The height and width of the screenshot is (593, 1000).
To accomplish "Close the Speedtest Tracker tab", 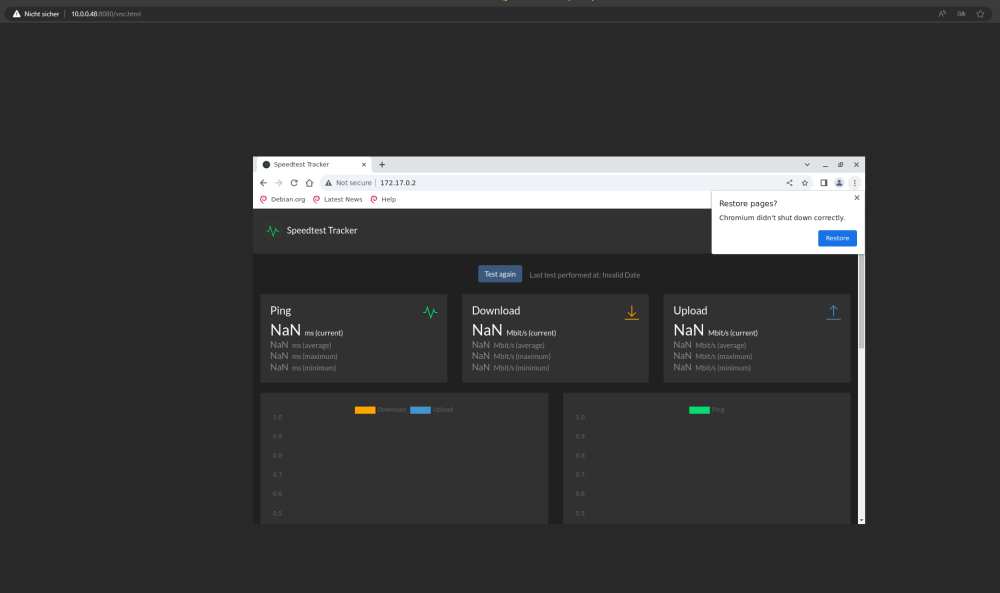I will [x=364, y=165].
